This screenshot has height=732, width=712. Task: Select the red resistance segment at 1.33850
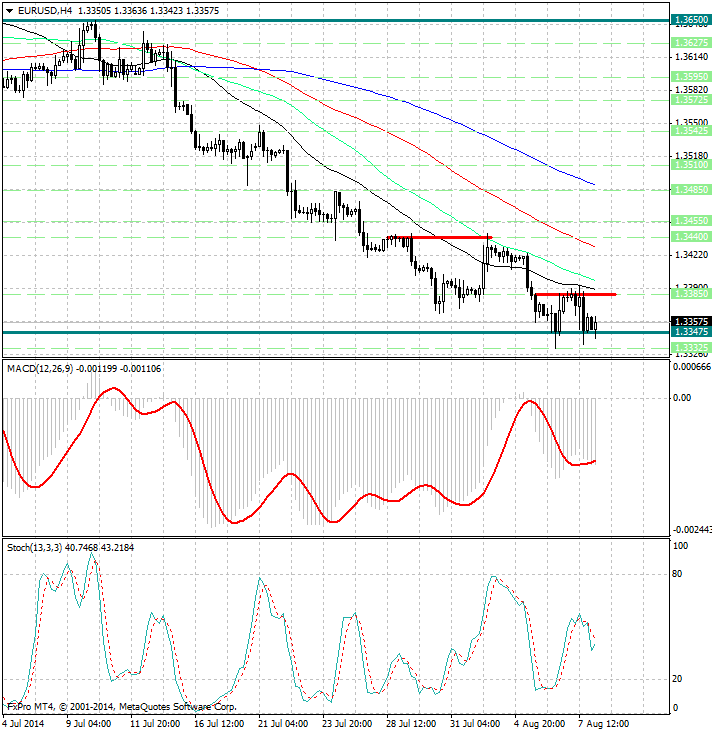click(576, 295)
